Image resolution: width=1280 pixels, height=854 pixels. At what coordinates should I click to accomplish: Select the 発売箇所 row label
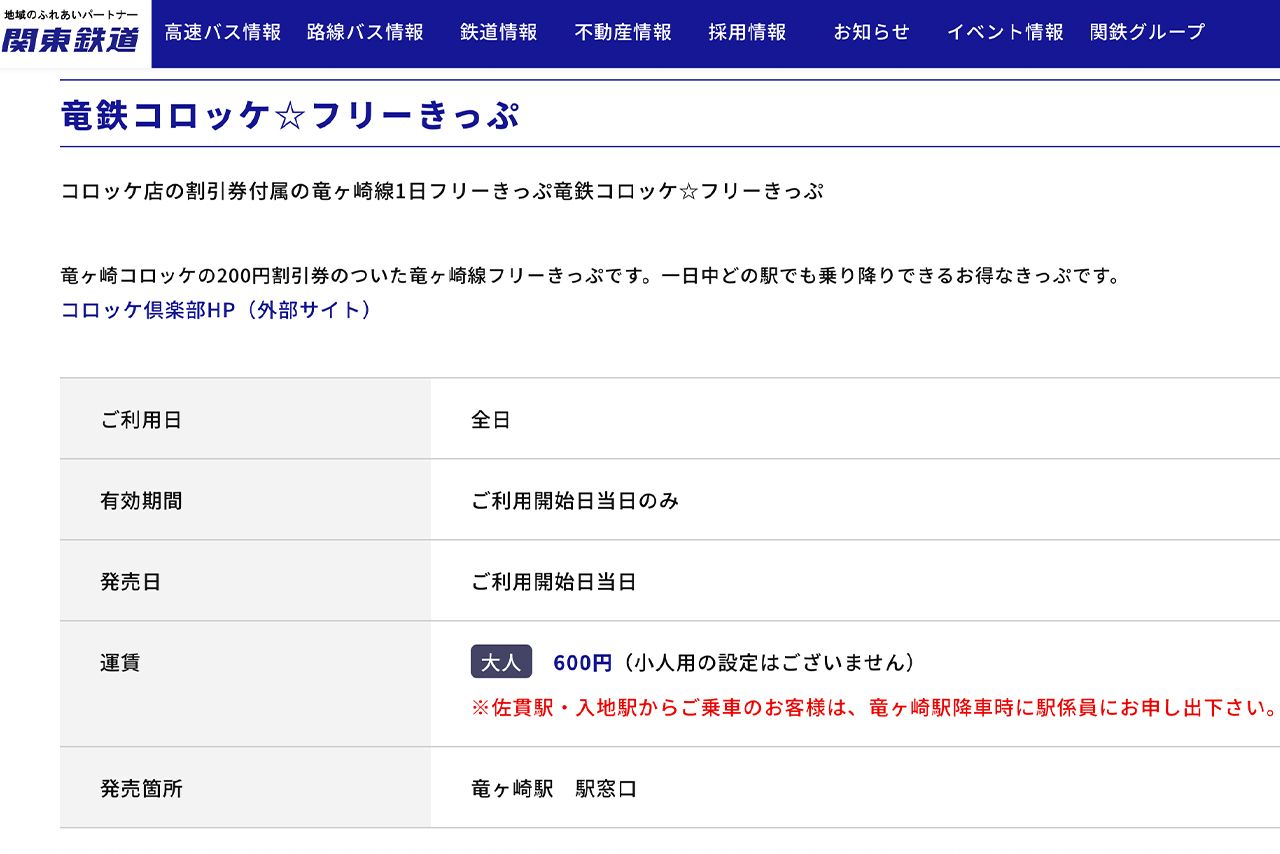coord(141,789)
